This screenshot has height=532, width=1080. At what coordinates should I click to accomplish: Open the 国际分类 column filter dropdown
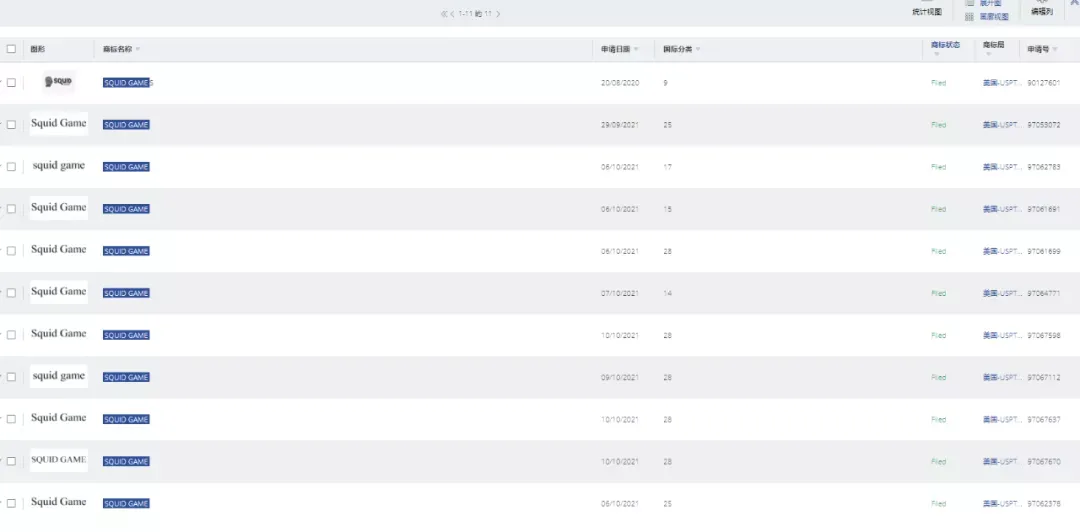click(698, 50)
